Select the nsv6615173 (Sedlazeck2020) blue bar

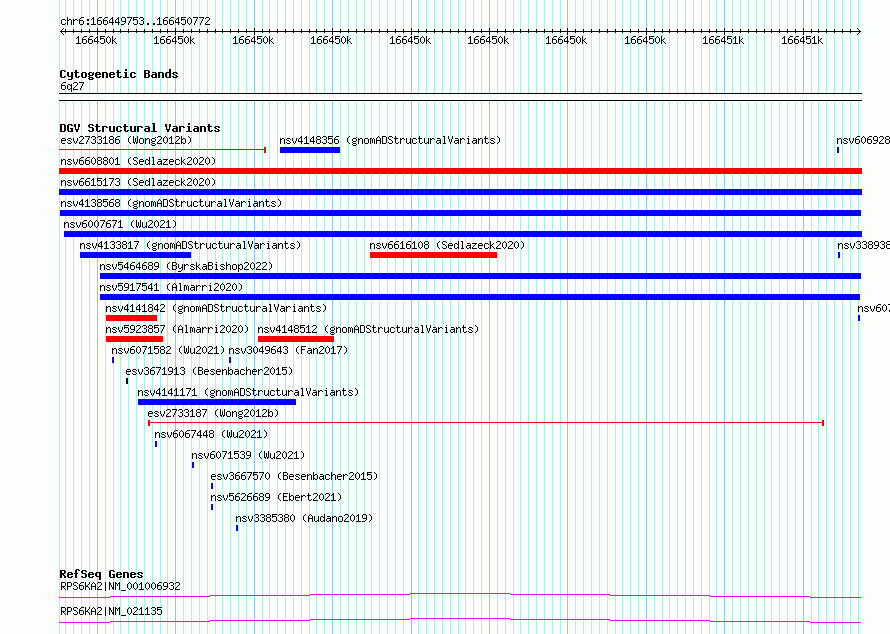(x=460, y=192)
